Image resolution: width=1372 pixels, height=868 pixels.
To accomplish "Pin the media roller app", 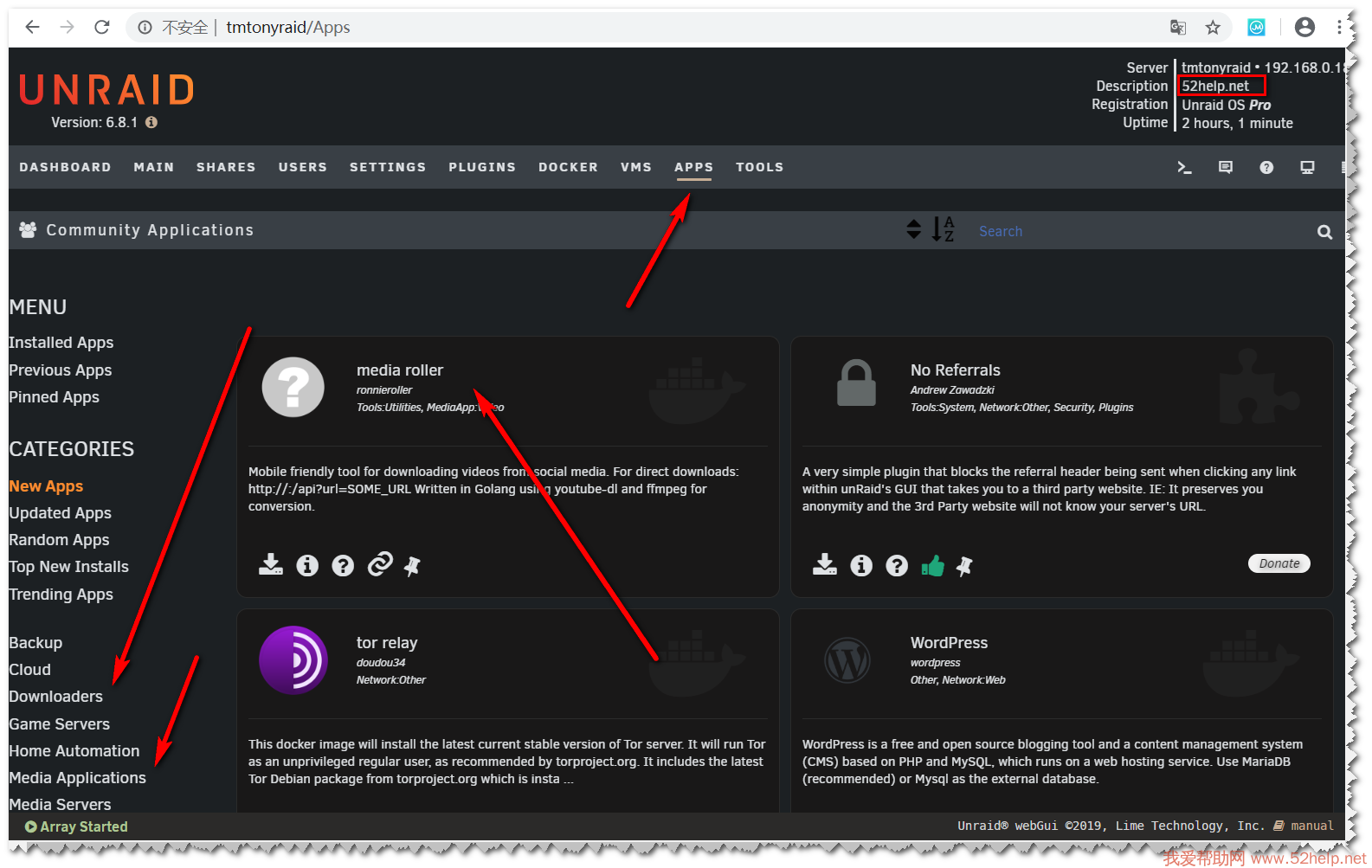I will pyautogui.click(x=412, y=566).
